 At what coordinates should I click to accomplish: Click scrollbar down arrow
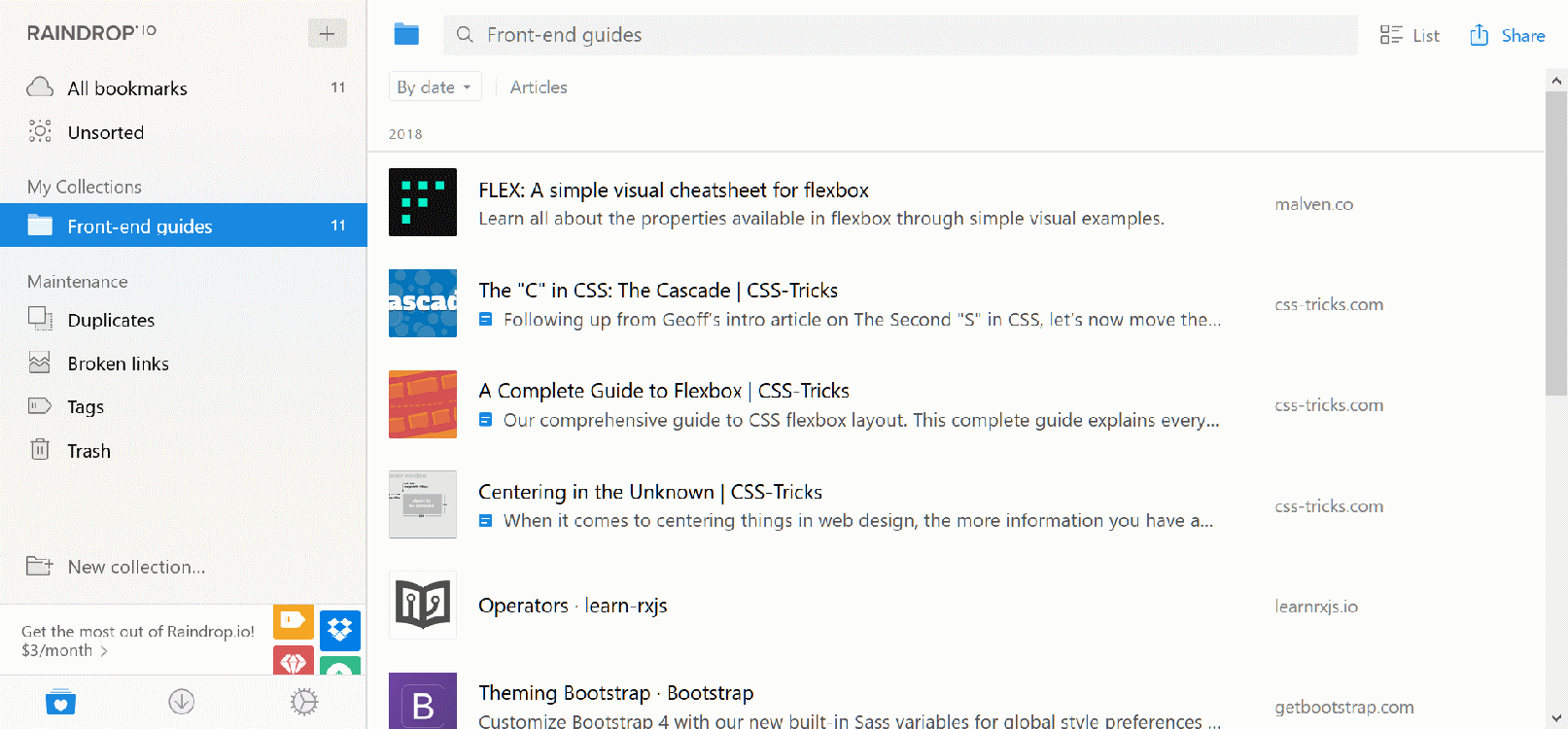point(1556,718)
